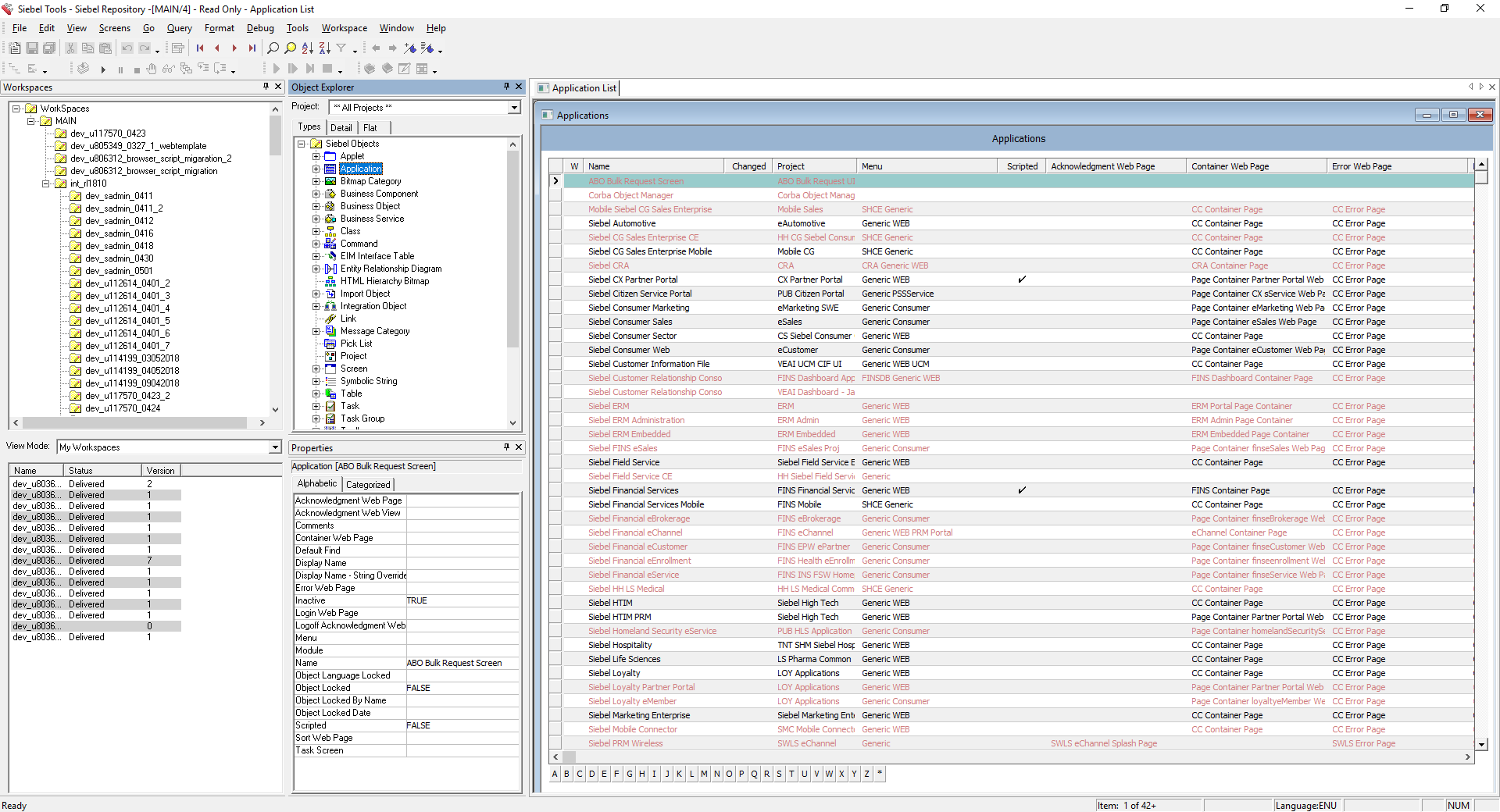The height and width of the screenshot is (812, 1500).
Task: Click the Inactive property value TRUE
Action: (462, 600)
